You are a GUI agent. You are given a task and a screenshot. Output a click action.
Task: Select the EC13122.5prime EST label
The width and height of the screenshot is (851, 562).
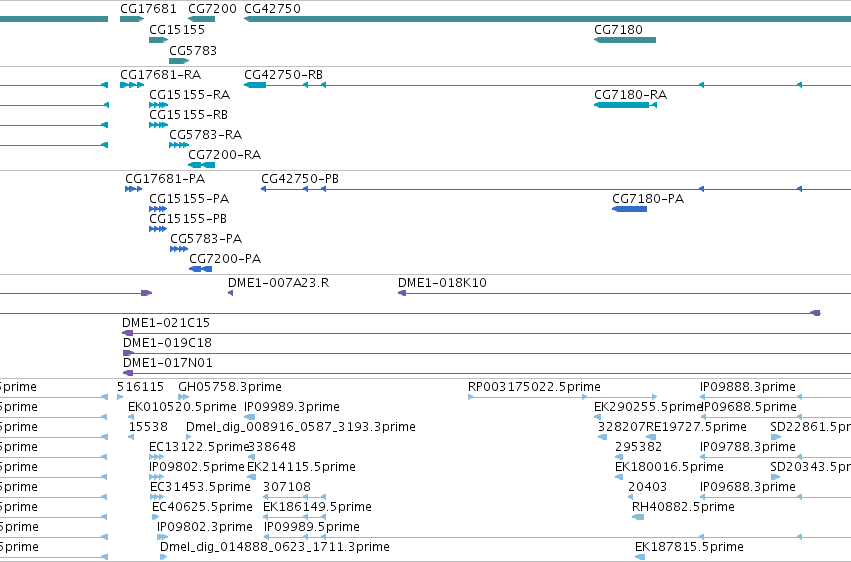pyautogui.click(x=199, y=448)
